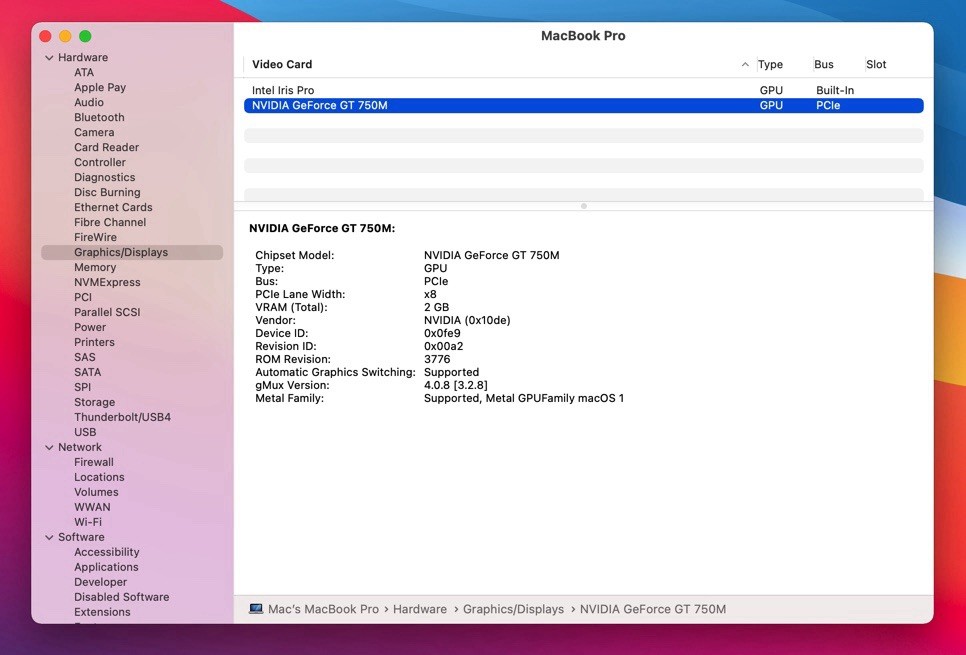Select Applications under Software

106,567
